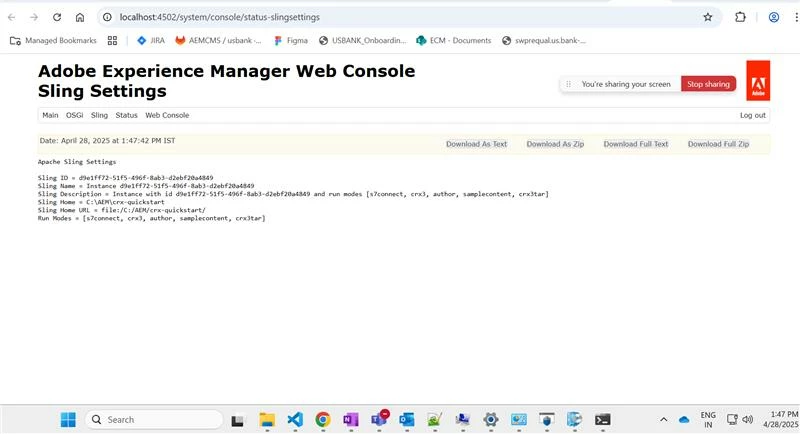Open the OneDrive cloud tray icon
Screen dimensions: 800x434
pos(684,420)
